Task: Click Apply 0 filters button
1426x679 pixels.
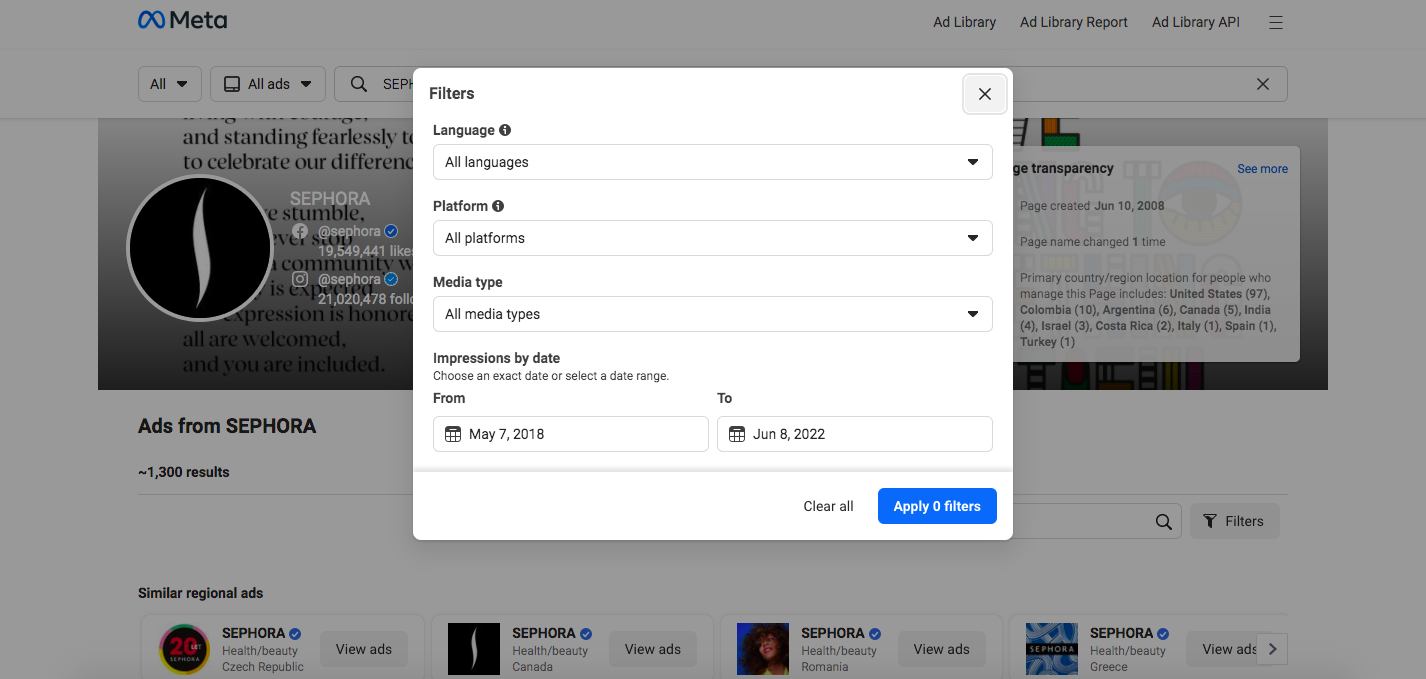Action: 936,506
